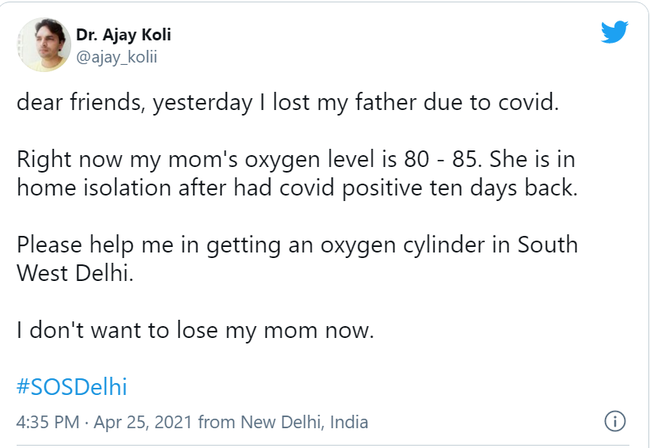Click the tweet info icon
Screen dimensions: 650x448
[x=616, y=421]
